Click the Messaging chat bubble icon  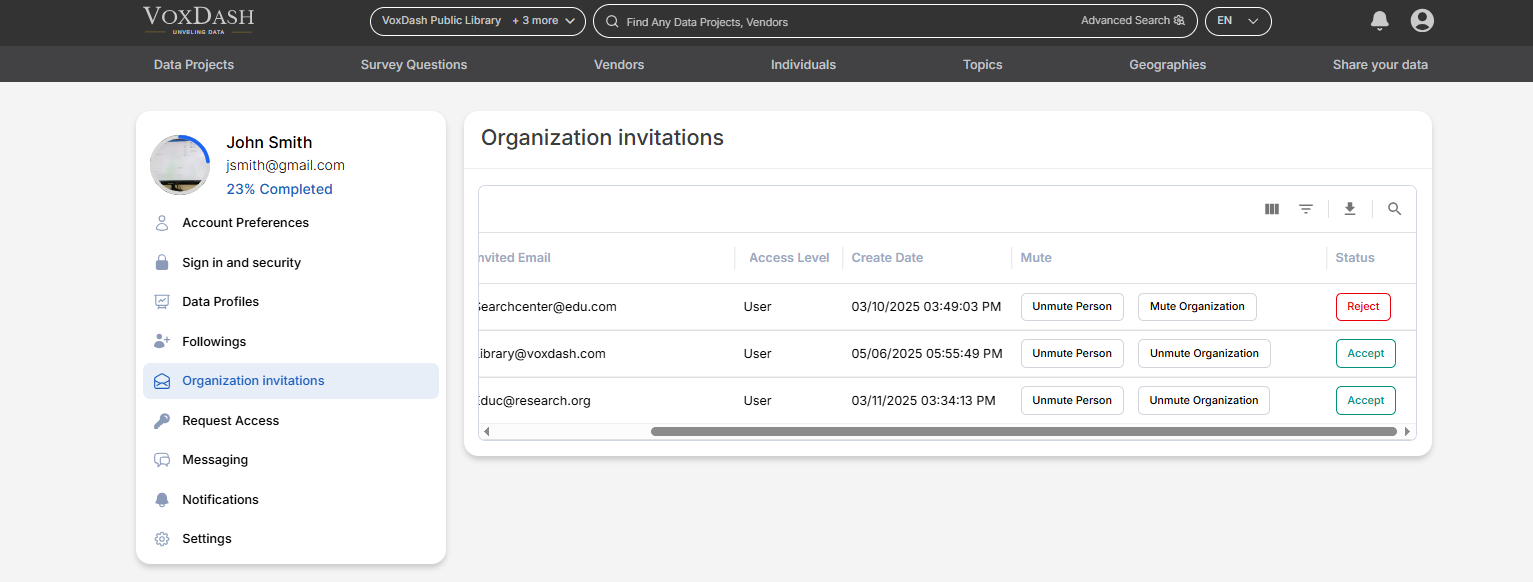click(162, 460)
